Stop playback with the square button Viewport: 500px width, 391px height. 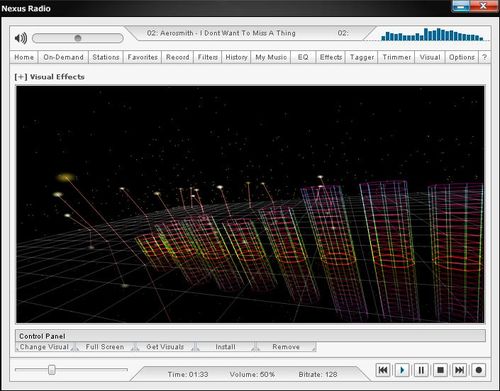pyautogui.click(x=440, y=370)
